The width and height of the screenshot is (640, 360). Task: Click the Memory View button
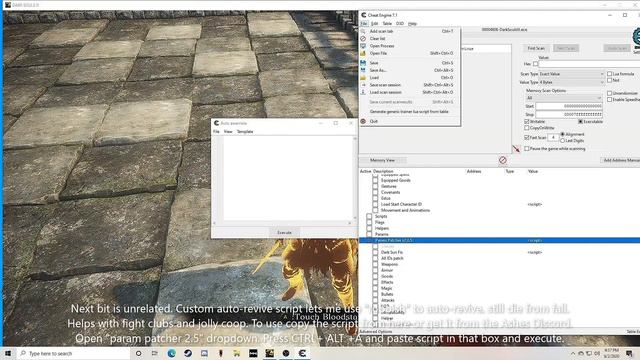tap(382, 160)
